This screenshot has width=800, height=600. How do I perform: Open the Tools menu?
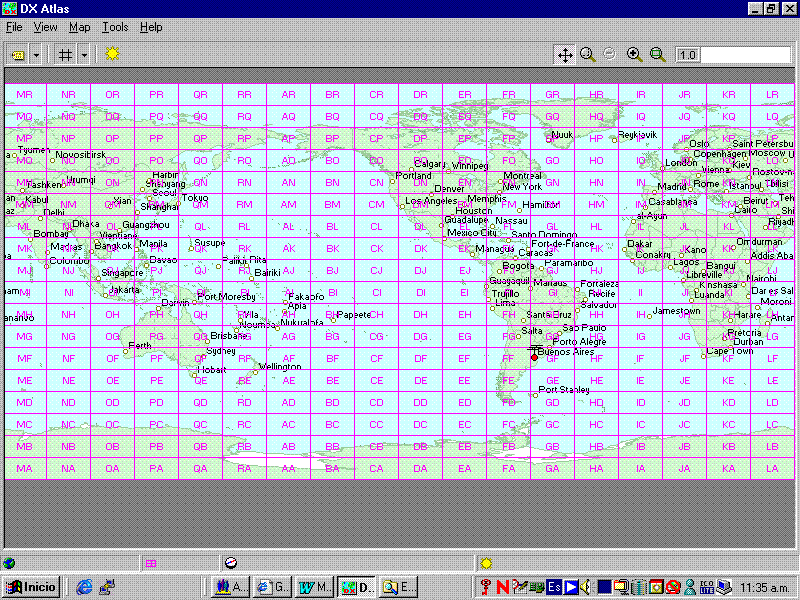pyautogui.click(x=115, y=27)
